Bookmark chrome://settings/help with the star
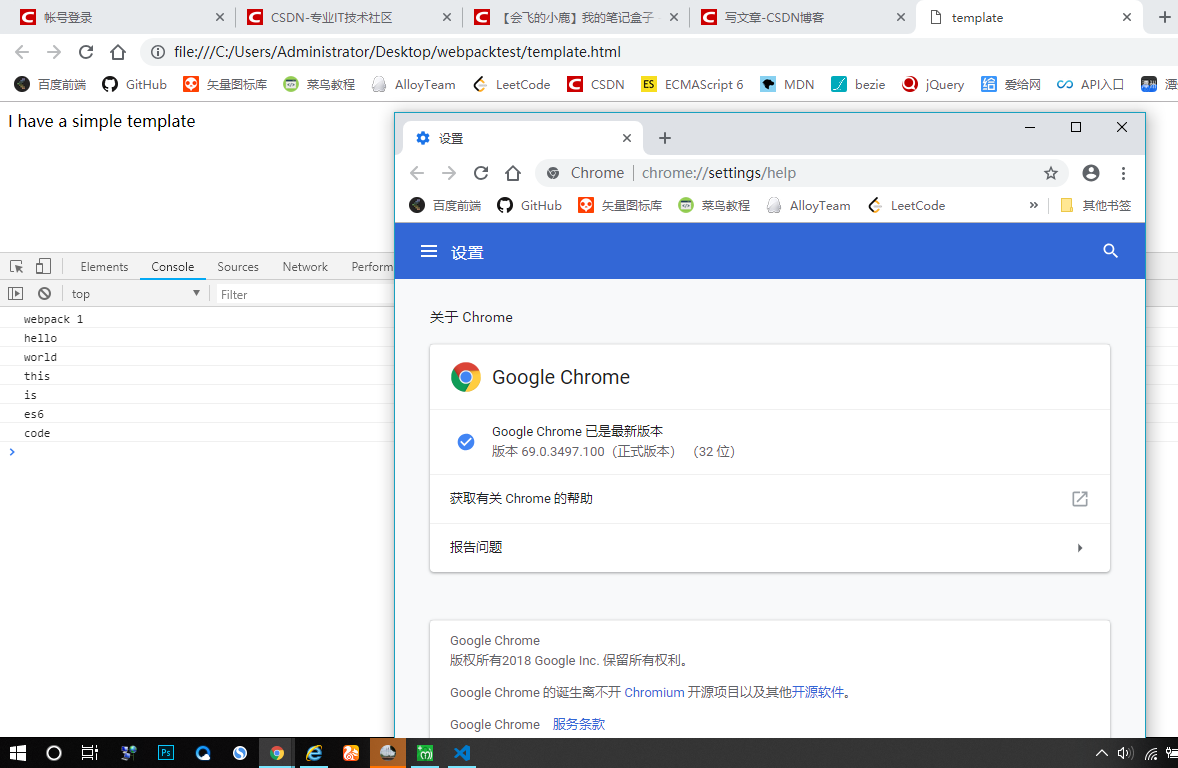This screenshot has width=1178, height=768. click(1051, 174)
